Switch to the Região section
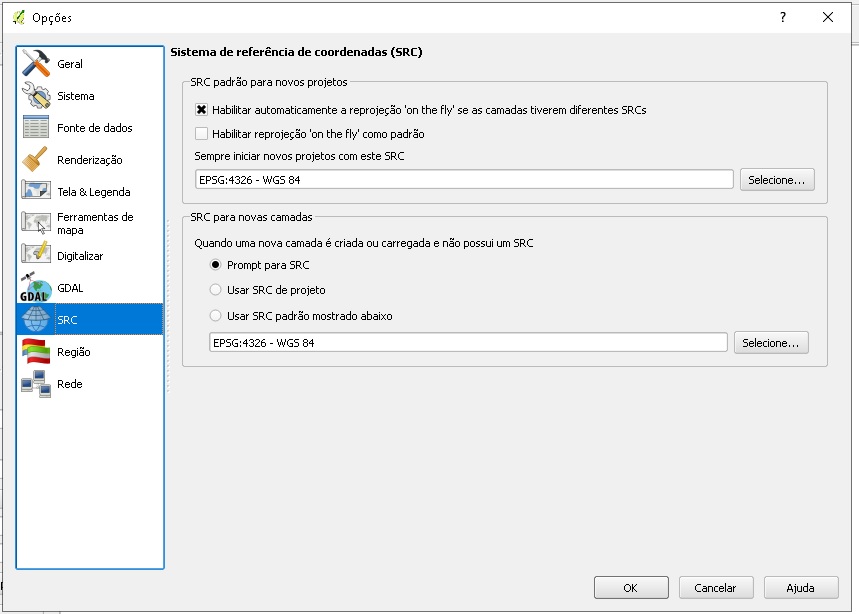Image resolution: width=859 pixels, height=614 pixels. click(74, 352)
